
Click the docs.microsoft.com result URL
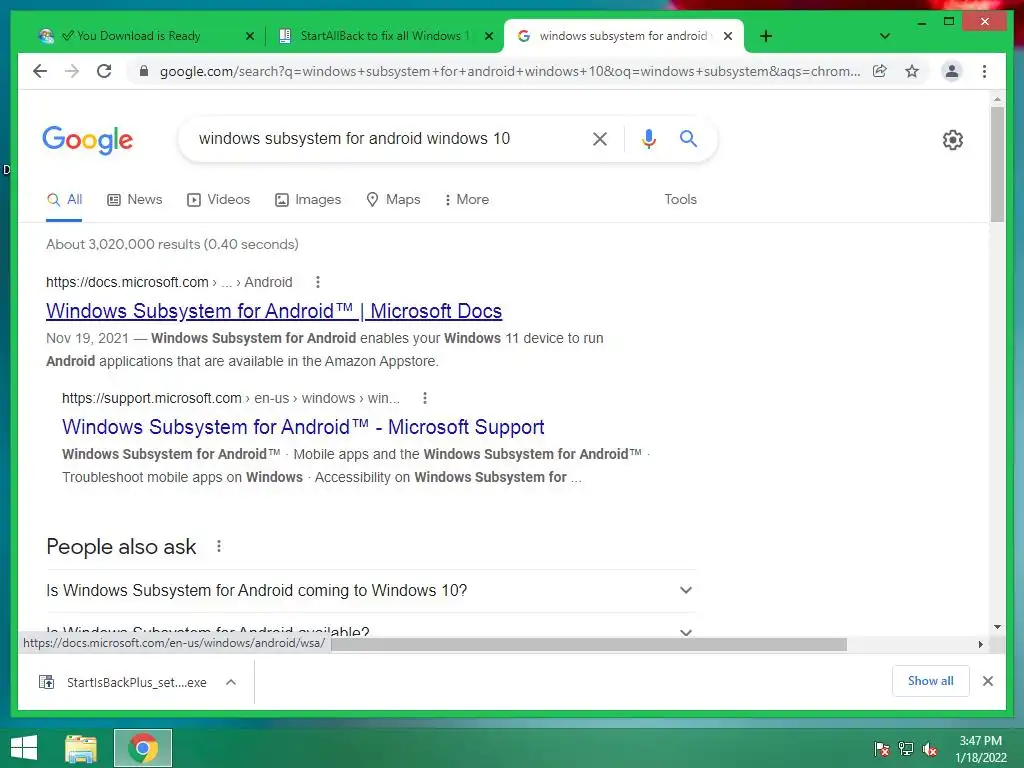tap(169, 282)
